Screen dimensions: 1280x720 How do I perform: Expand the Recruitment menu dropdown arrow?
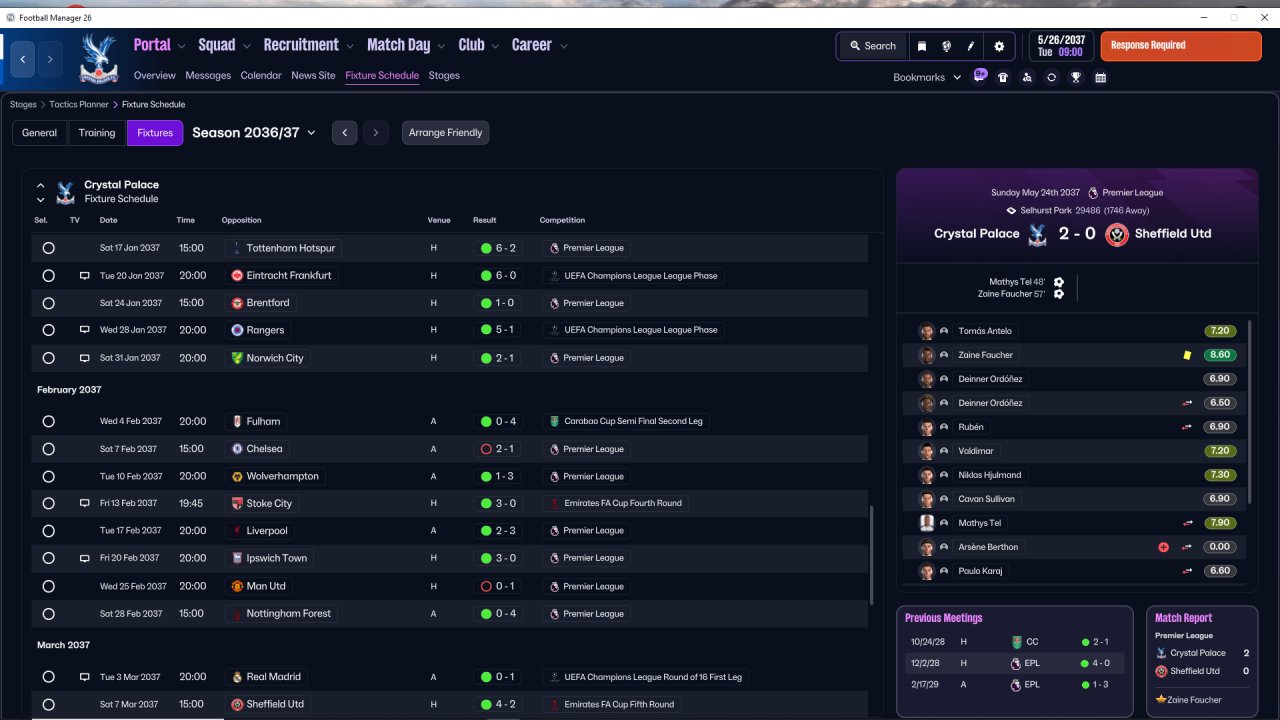(x=350, y=46)
